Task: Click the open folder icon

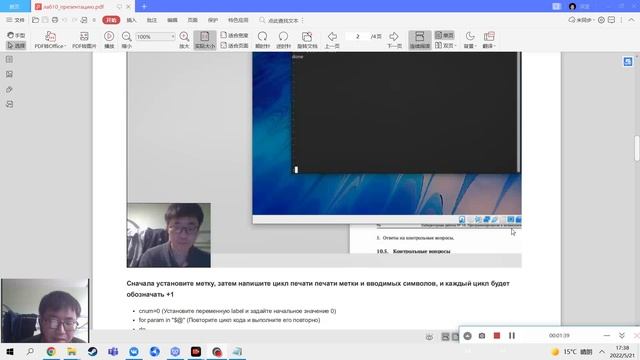Action: [x=36, y=20]
